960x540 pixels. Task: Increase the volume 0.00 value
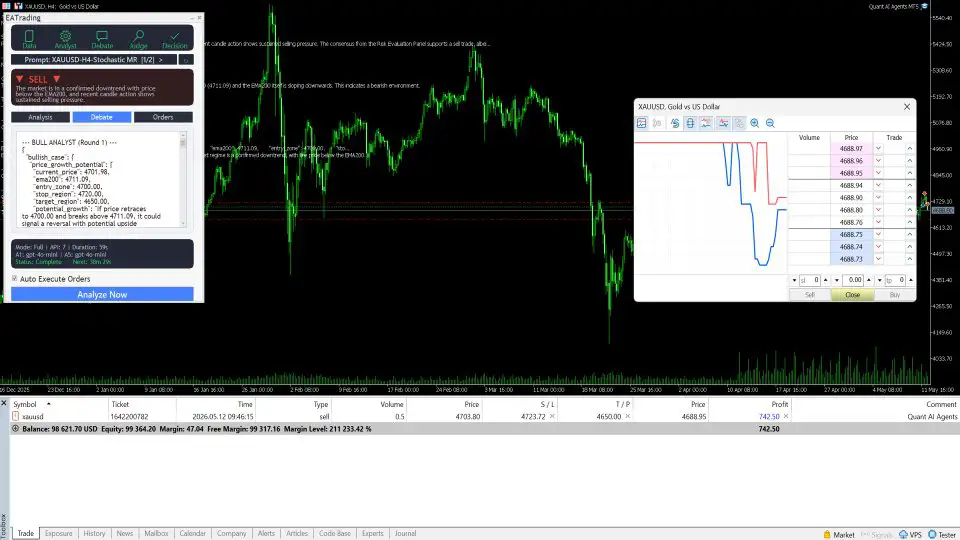tap(869, 280)
